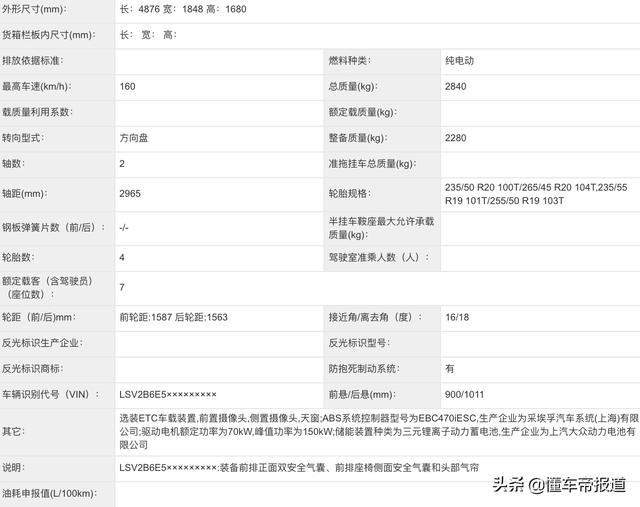Click the 车辆识别代号（VIN） label
The height and width of the screenshot is (507, 640).
click(51, 394)
